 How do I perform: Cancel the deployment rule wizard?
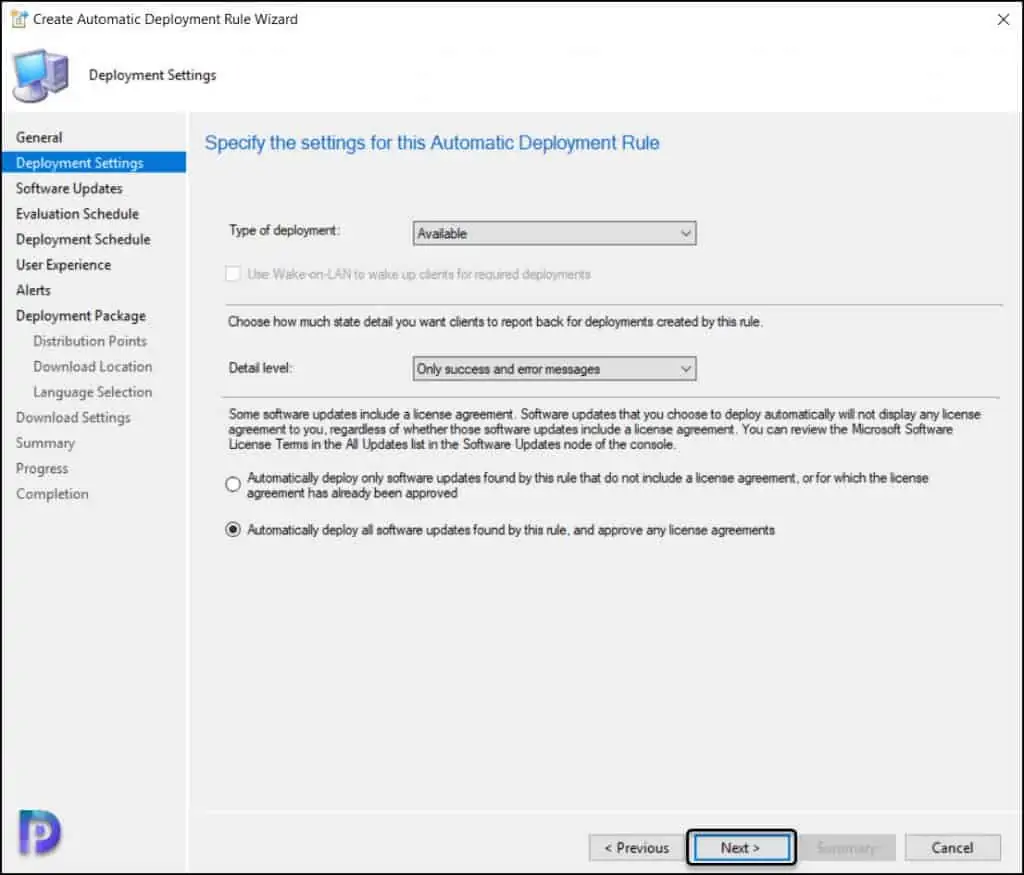point(952,848)
